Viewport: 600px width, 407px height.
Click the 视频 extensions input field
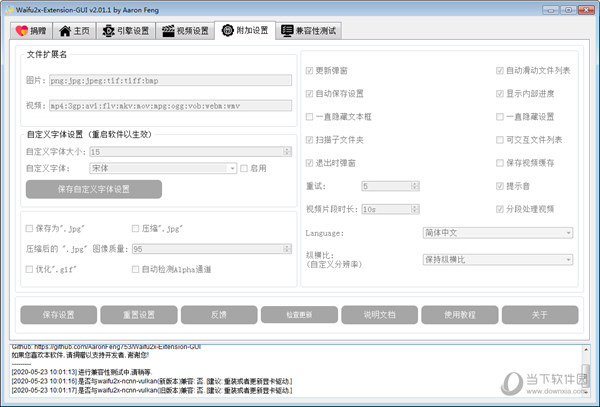[x=171, y=106]
